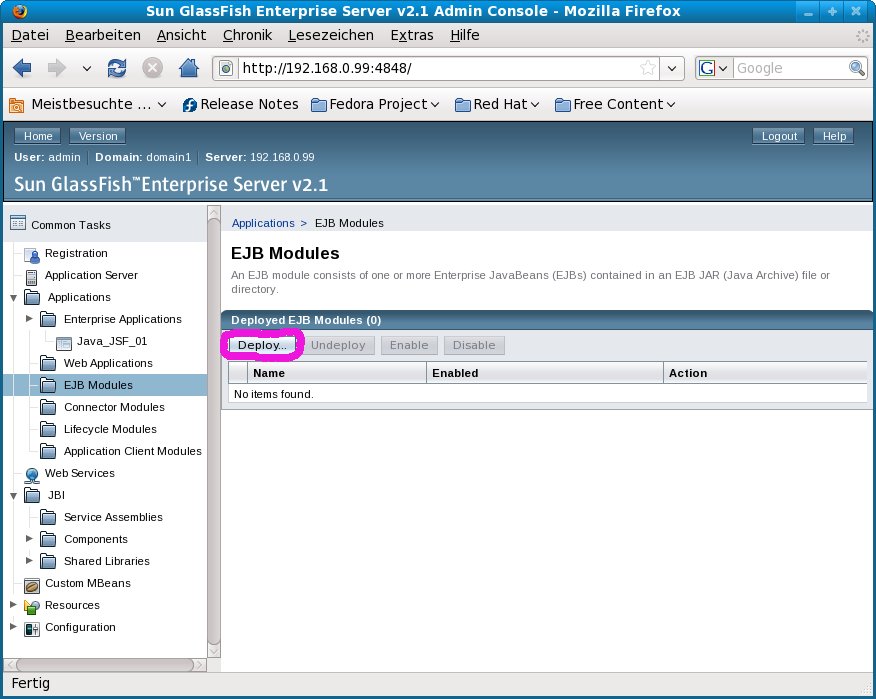876x699 pixels.
Task: Click the Logout button
Action: coord(779,136)
